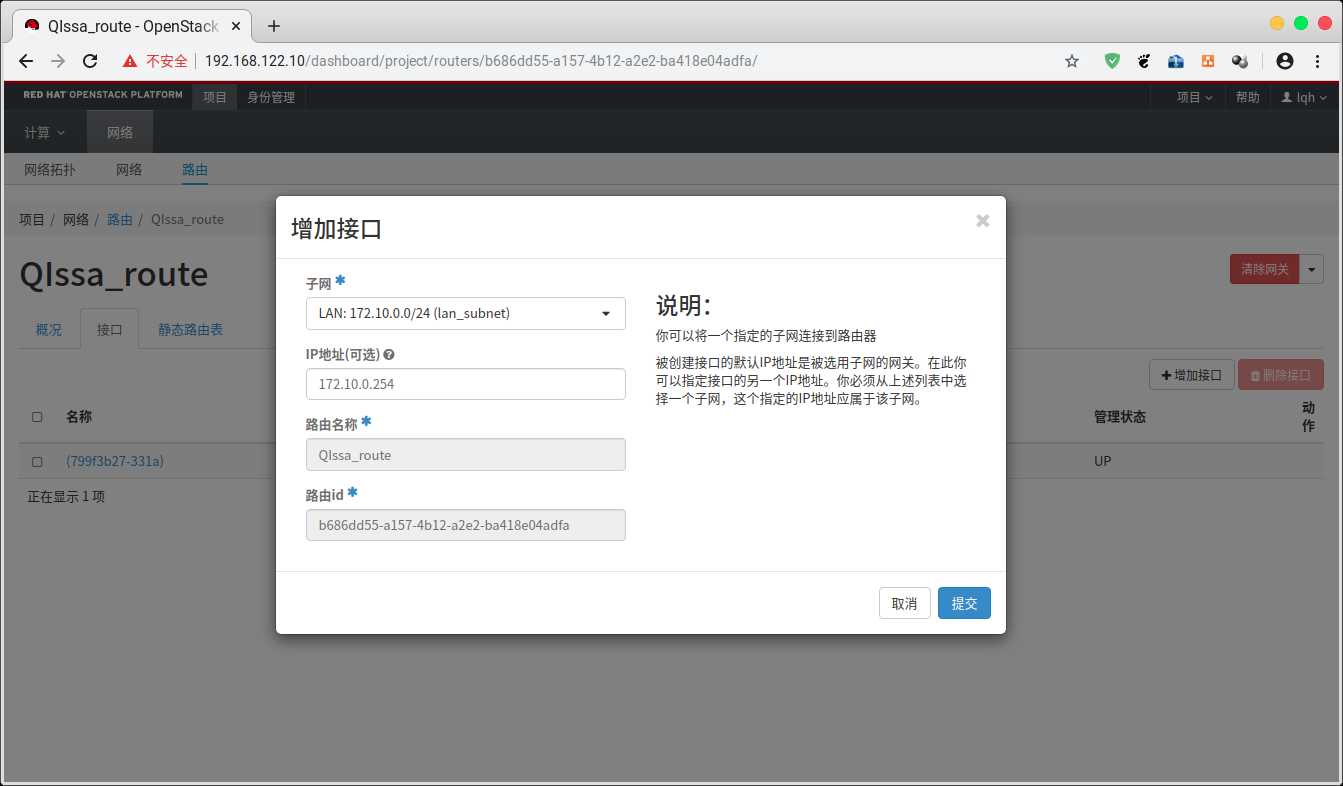Click the UP status cell

tap(1103, 461)
